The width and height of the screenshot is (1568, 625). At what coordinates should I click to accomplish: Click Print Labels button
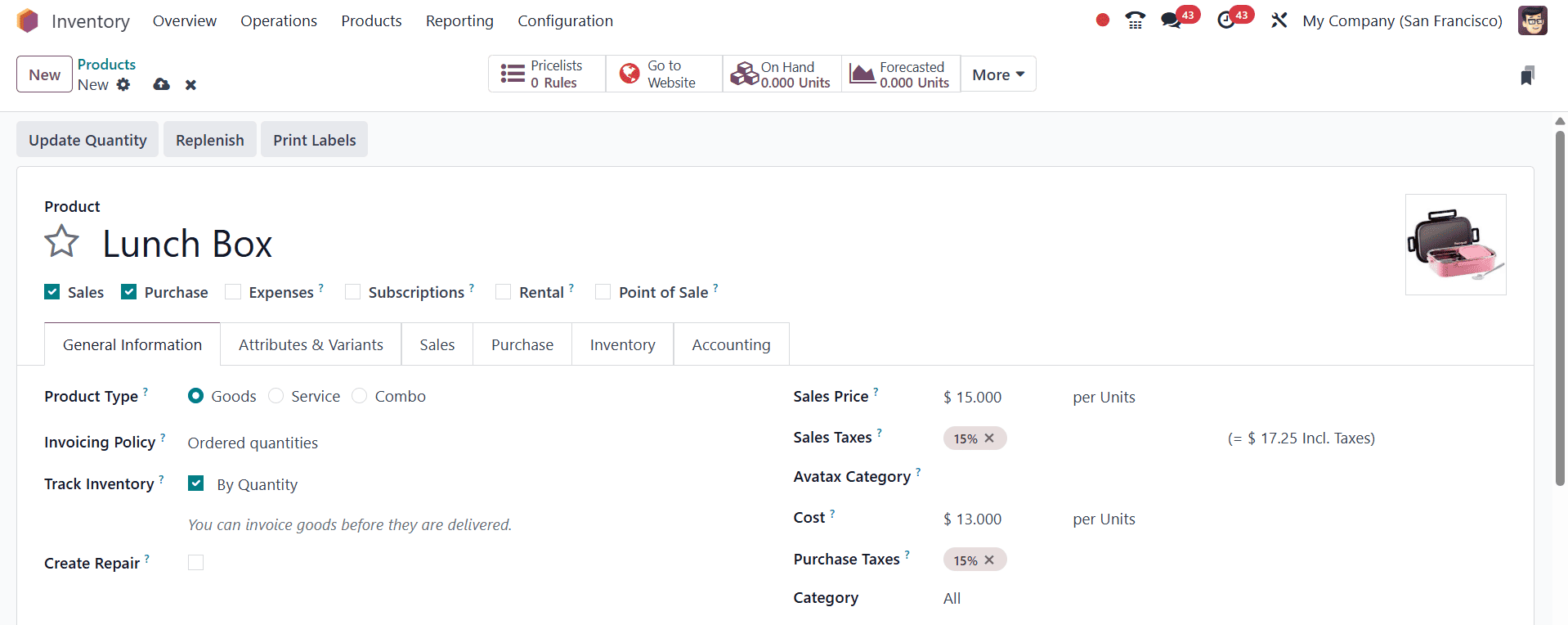[x=315, y=140]
